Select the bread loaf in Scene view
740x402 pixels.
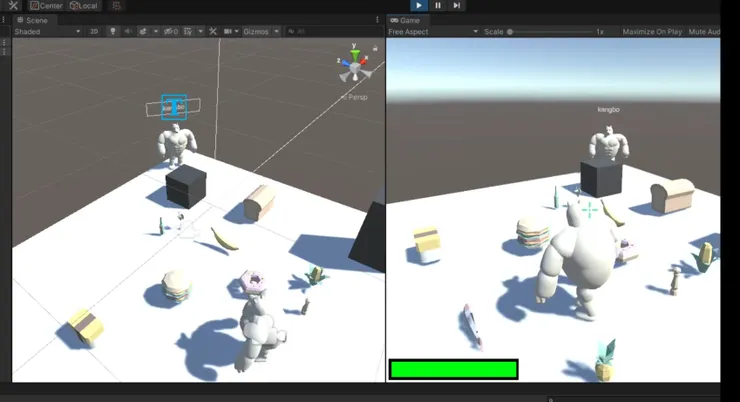pyautogui.click(x=260, y=202)
